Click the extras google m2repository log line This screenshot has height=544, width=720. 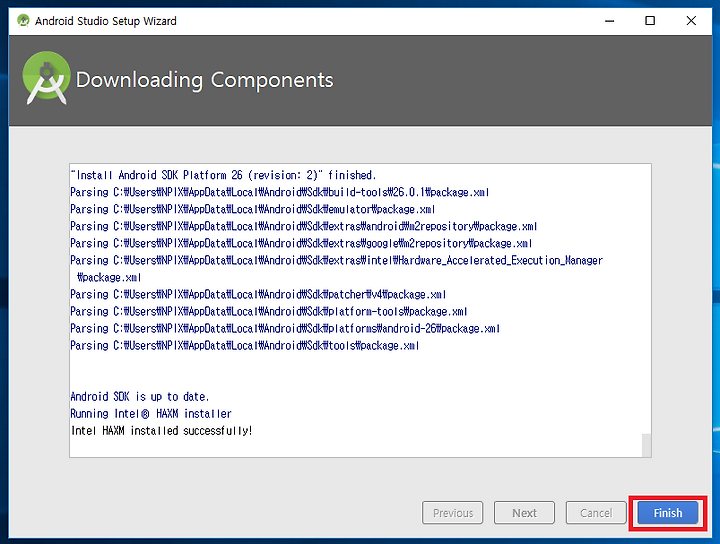pos(301,243)
